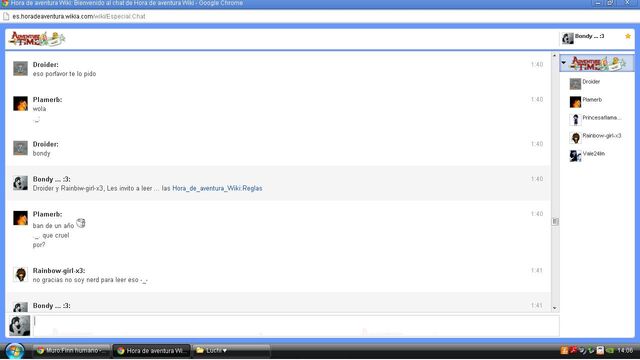Screen dimensions: 640x360
Task: Click the chat message input field
Action: click(x=296, y=325)
